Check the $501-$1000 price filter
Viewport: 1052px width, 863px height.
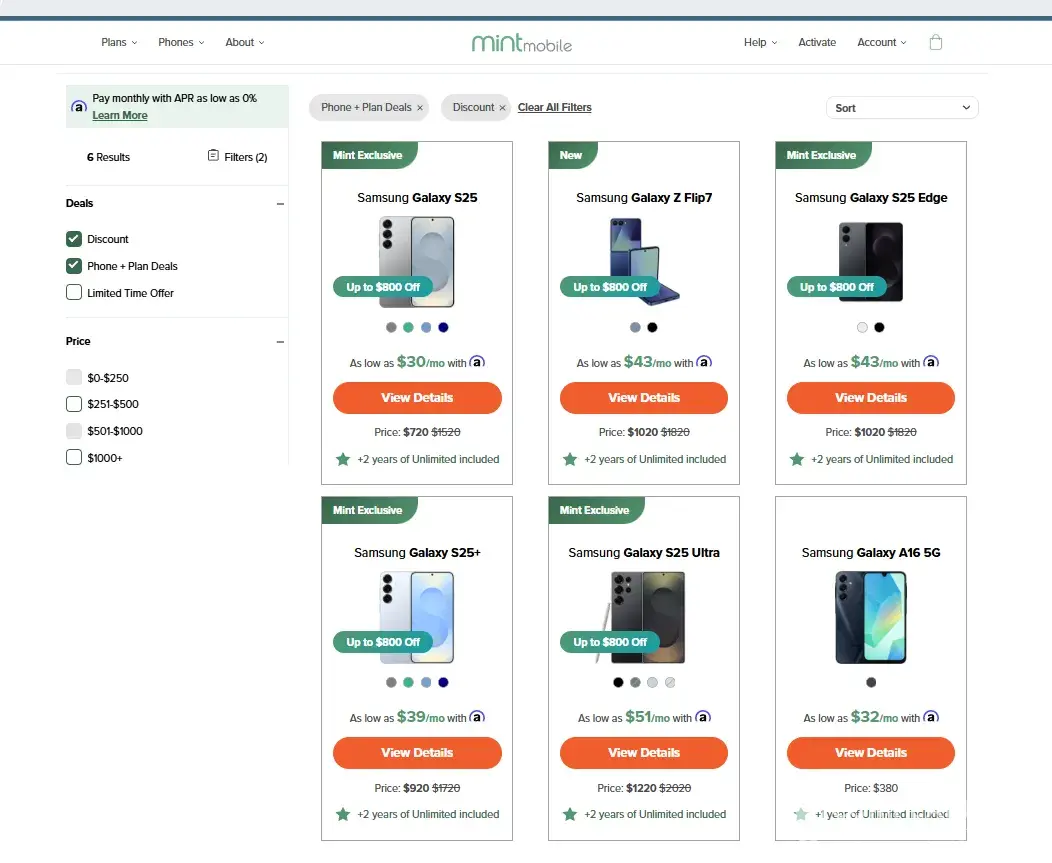pos(74,431)
